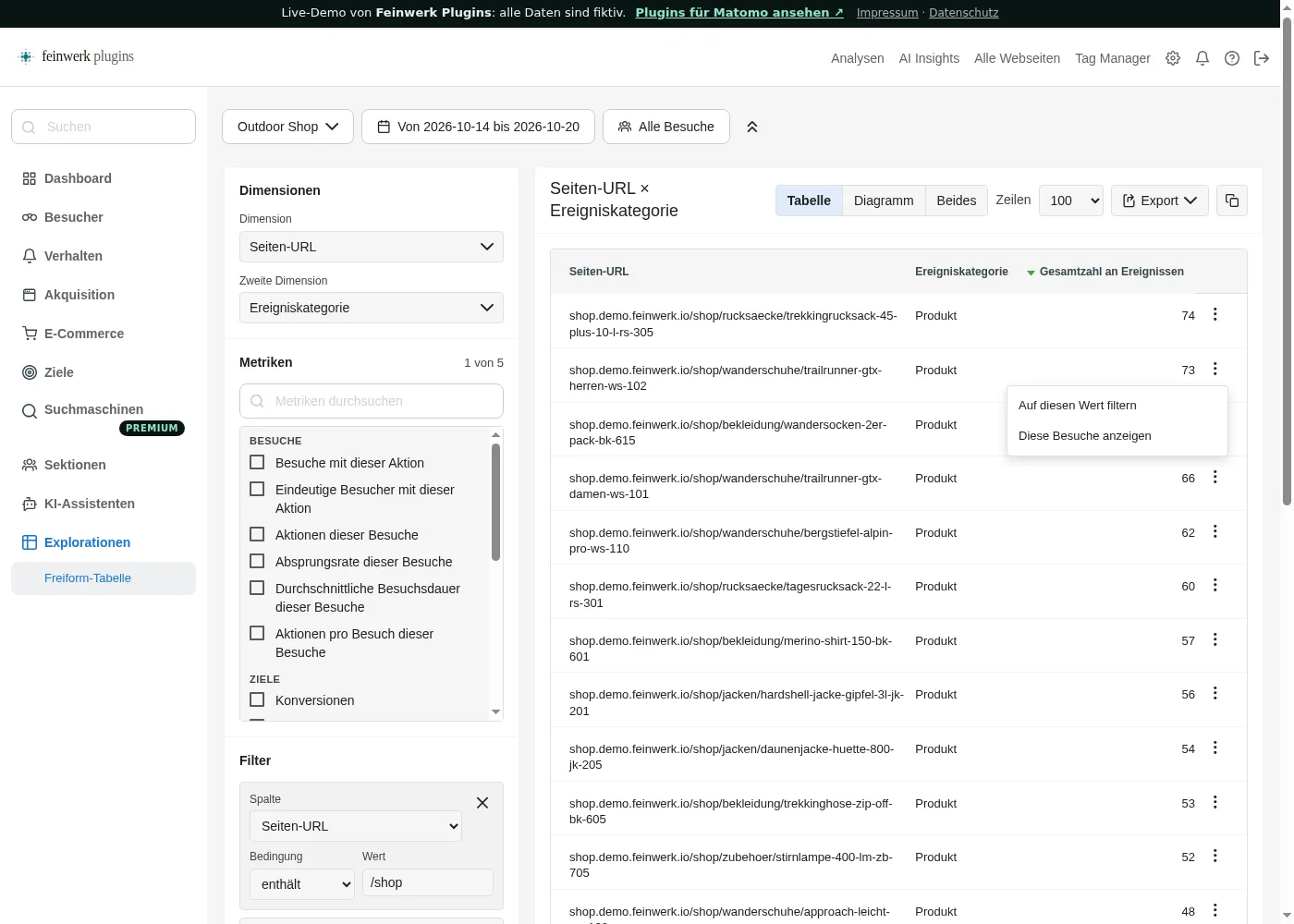1294x924 pixels.
Task: Open notifications bell icon
Action: (x=1202, y=58)
